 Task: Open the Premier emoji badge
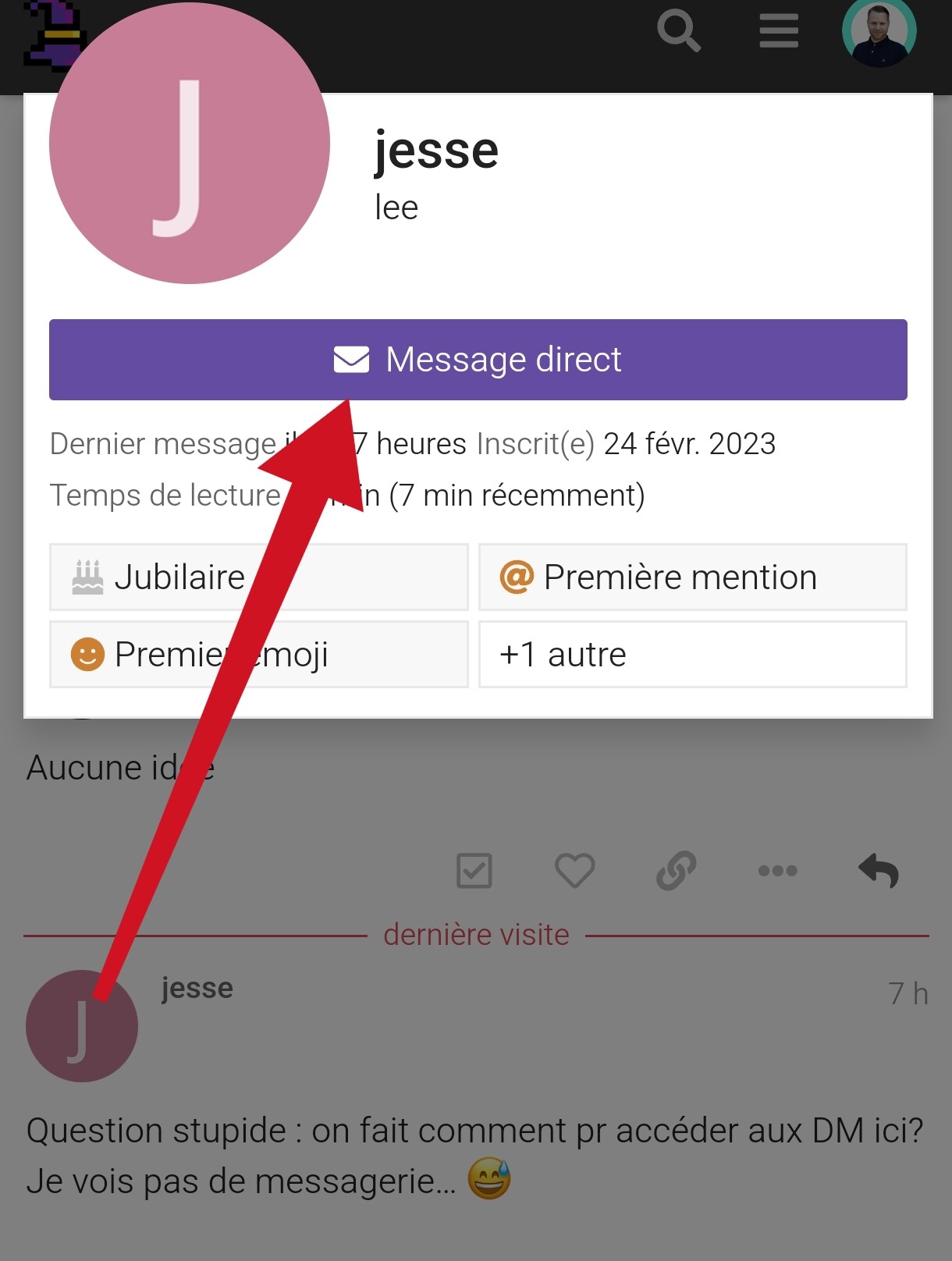[259, 654]
